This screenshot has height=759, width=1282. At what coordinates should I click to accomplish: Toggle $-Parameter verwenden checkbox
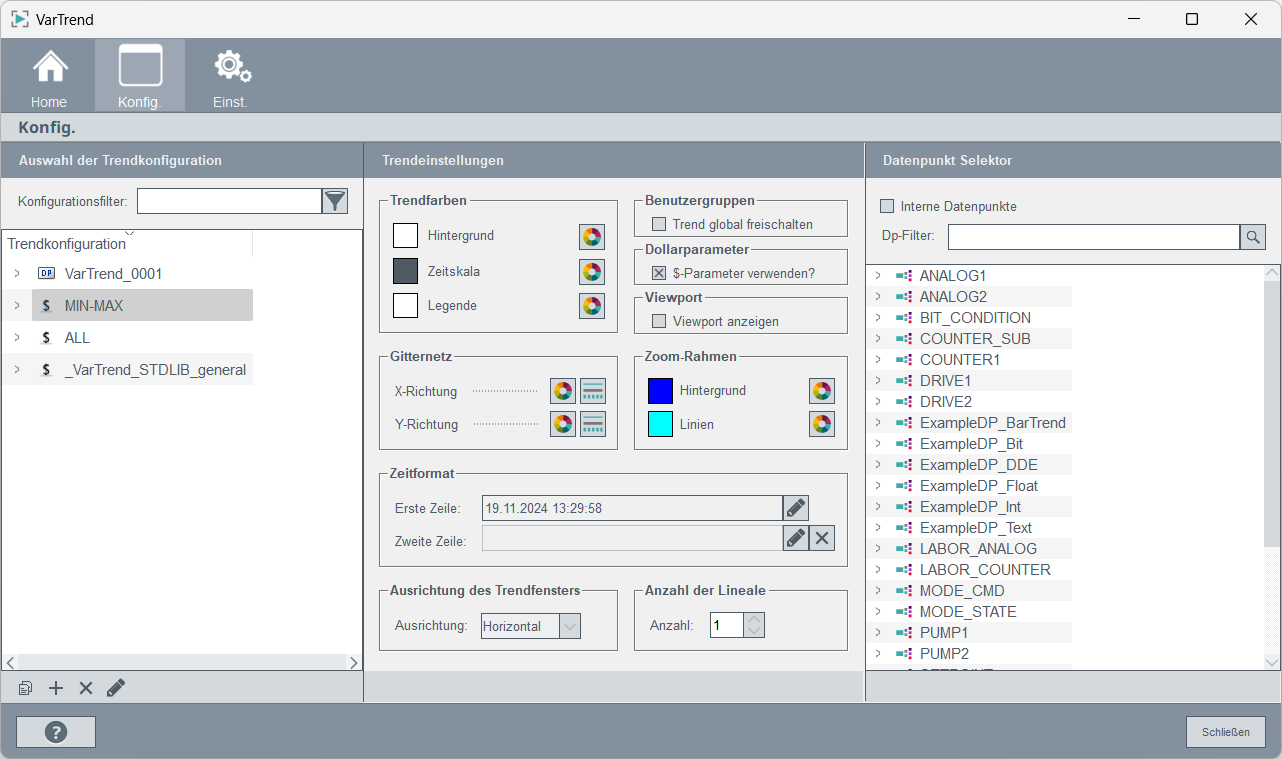[659, 272]
